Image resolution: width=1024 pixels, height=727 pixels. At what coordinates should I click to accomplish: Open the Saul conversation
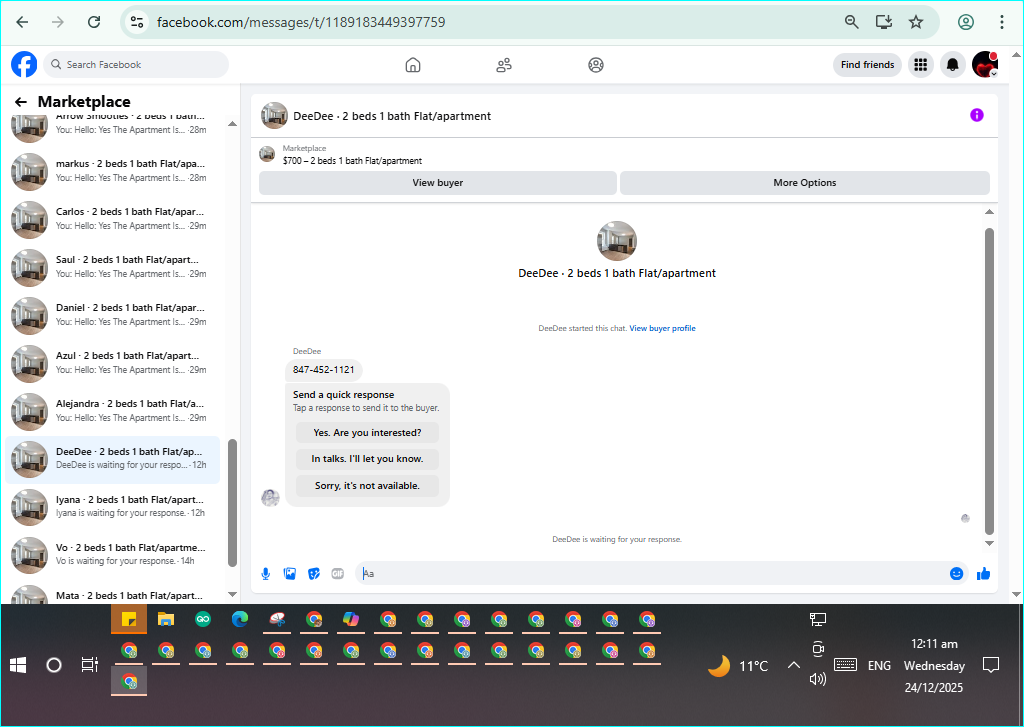[x=113, y=267]
